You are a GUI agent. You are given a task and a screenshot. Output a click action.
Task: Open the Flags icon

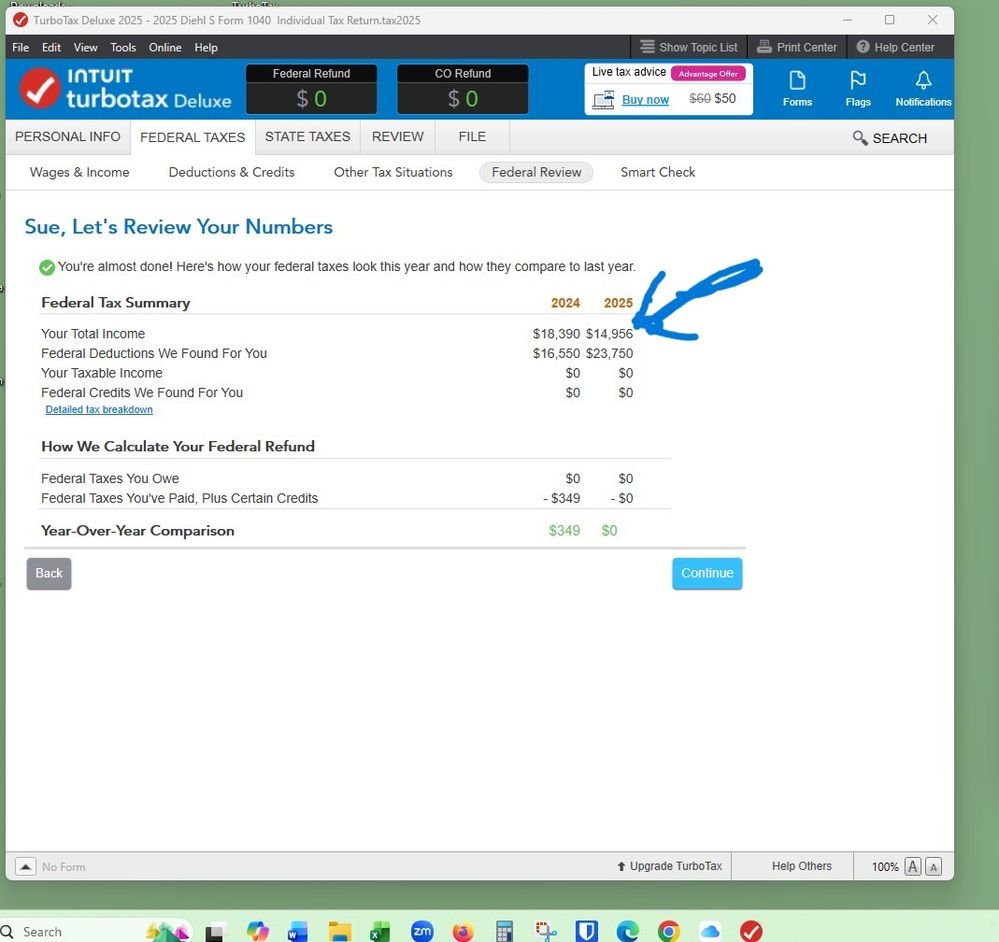(858, 88)
